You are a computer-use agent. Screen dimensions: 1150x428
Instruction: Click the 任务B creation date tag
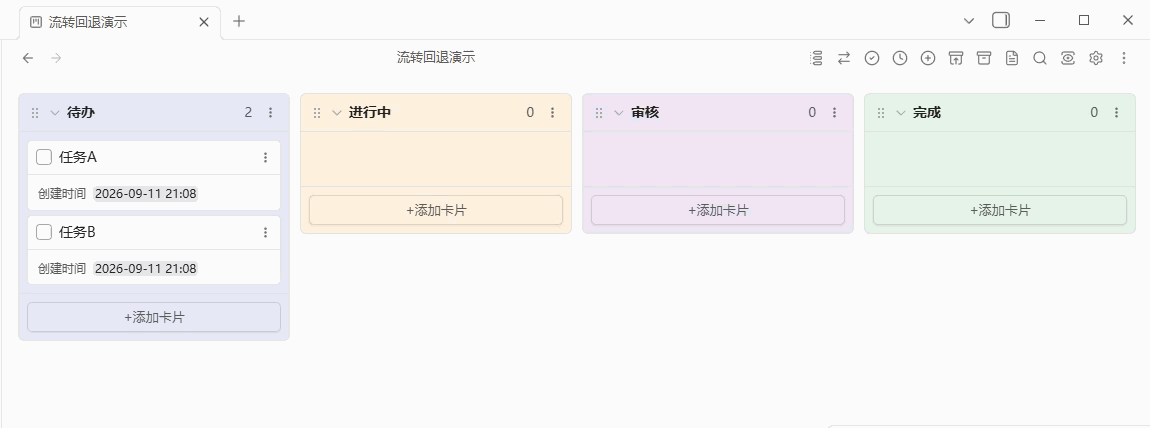(x=146, y=268)
